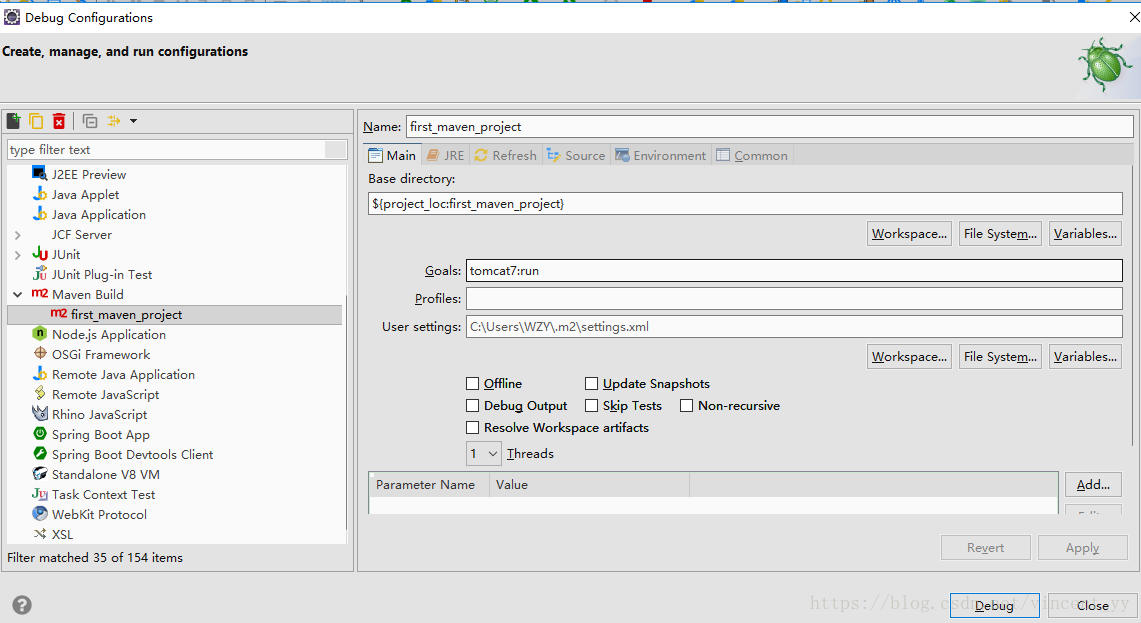1141x623 pixels.
Task: Select Task Context Test item
Action: click(103, 495)
